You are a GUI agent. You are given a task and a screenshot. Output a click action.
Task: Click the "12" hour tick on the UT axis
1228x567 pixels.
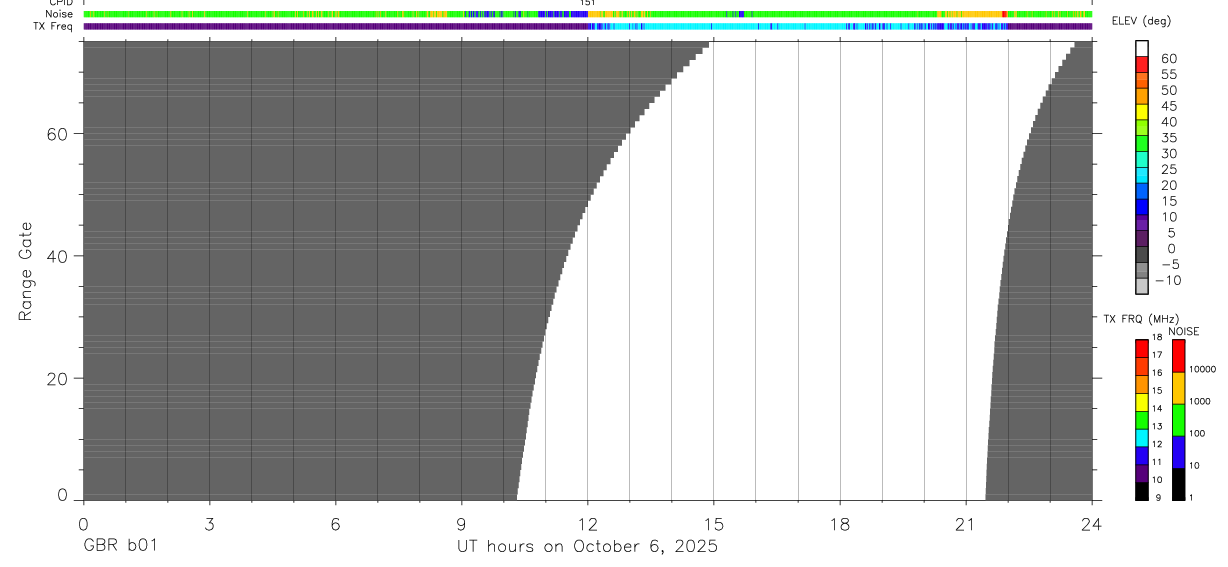[588, 524]
